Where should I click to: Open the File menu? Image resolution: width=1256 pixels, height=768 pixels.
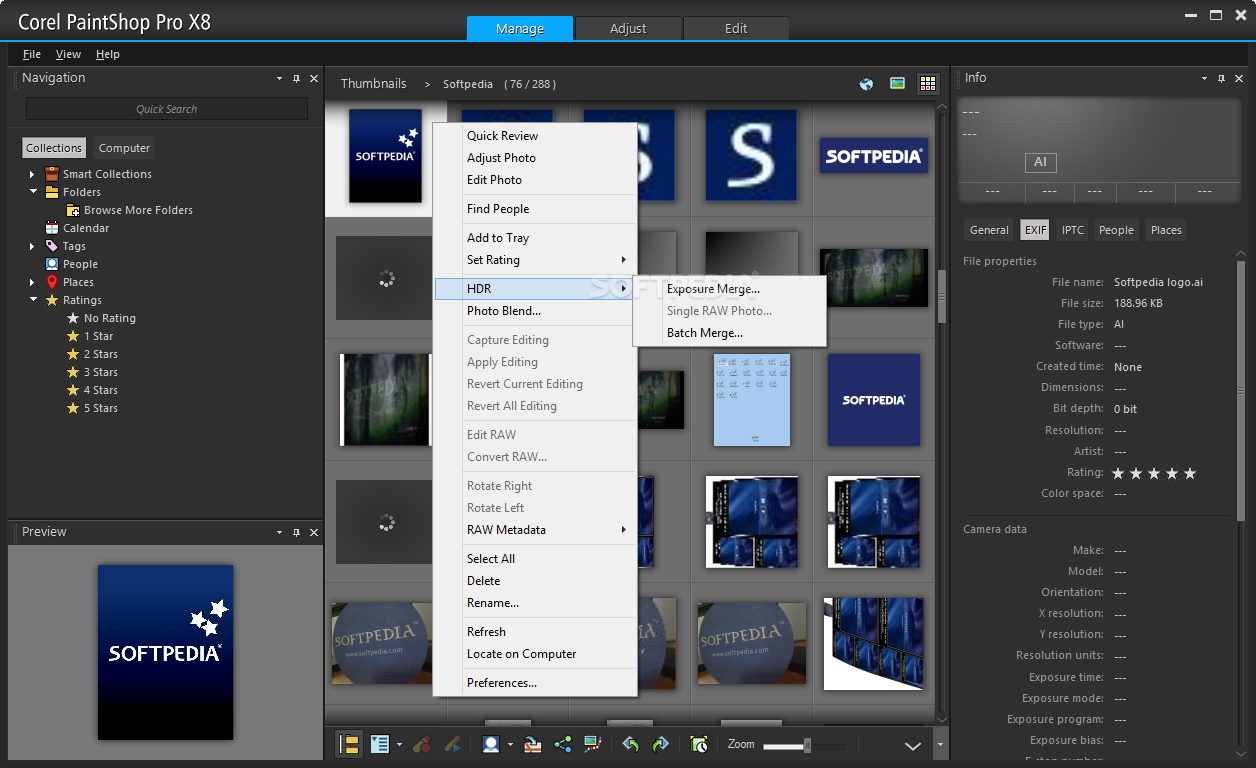32,54
